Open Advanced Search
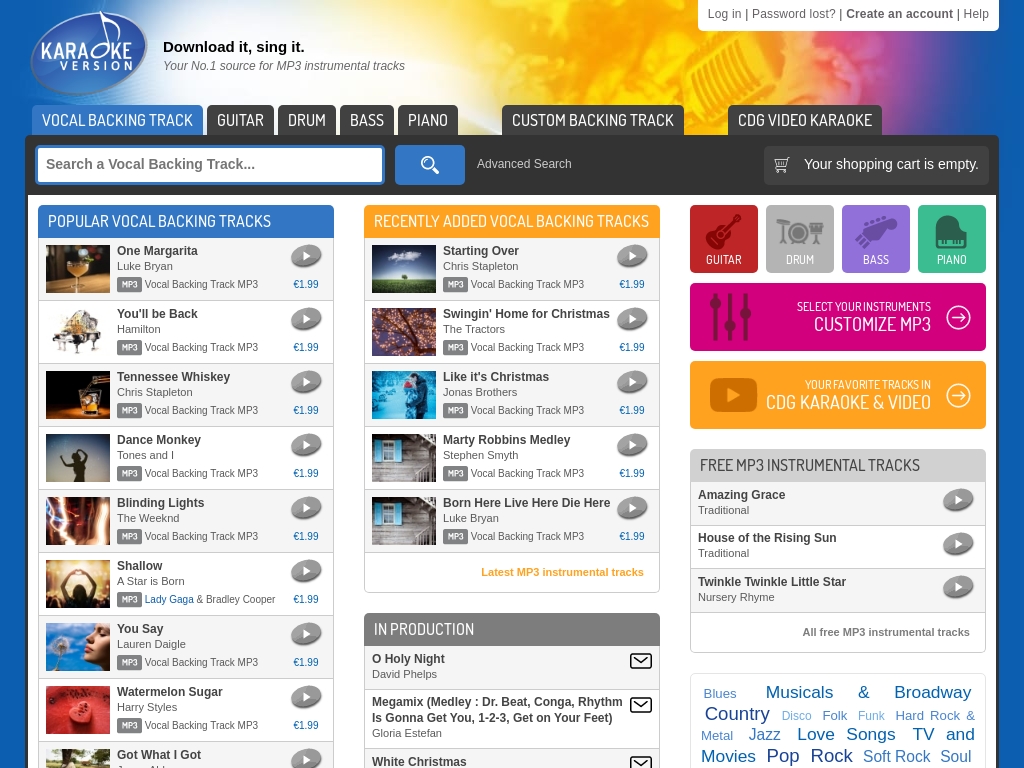Image resolution: width=1024 pixels, height=768 pixels. tap(524, 164)
